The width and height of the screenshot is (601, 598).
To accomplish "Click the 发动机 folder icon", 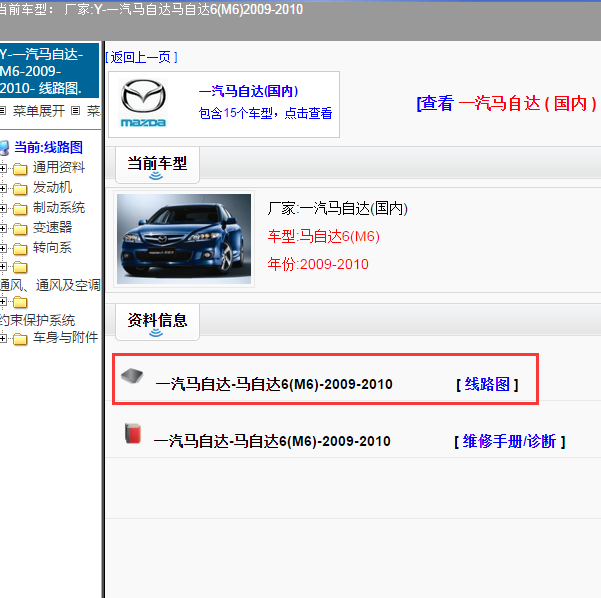I will (20, 188).
